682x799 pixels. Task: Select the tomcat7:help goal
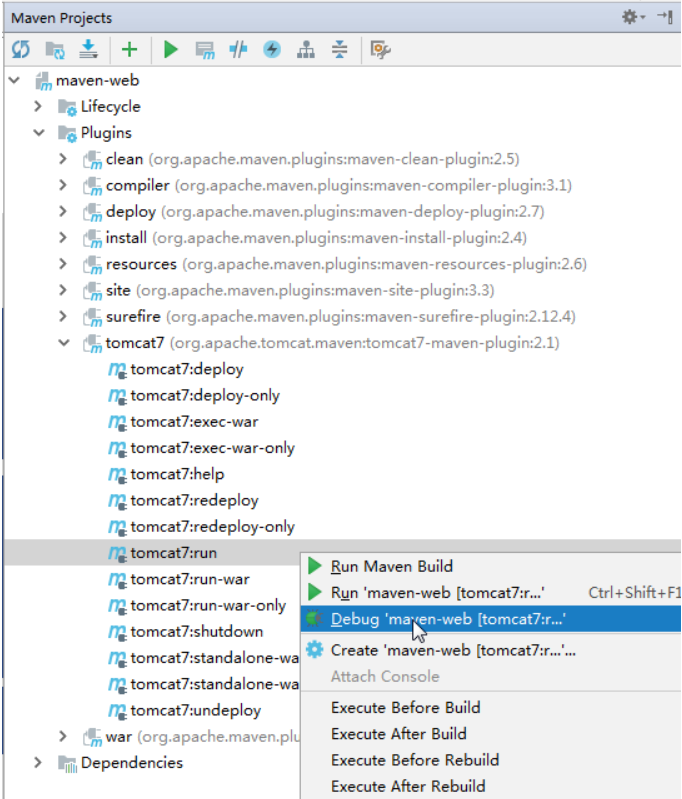(x=177, y=474)
